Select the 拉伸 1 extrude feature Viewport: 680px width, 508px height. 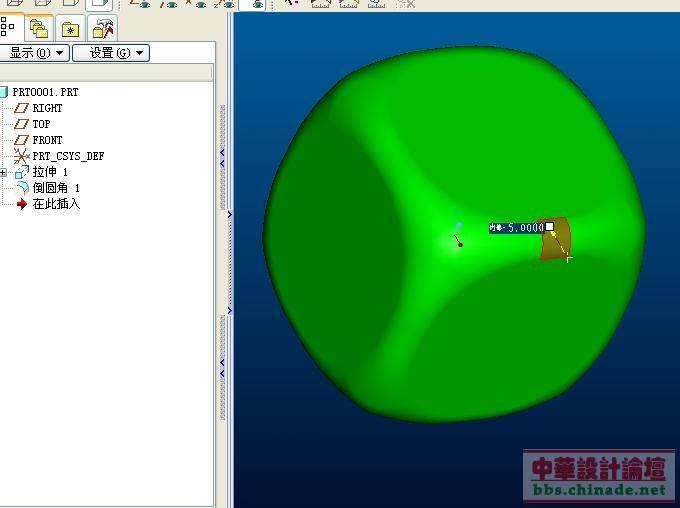coord(50,172)
